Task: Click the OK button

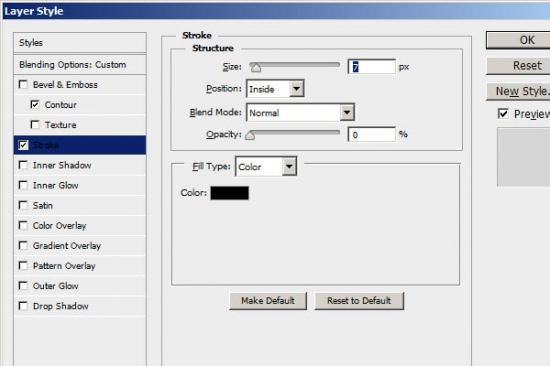Action: coord(518,40)
